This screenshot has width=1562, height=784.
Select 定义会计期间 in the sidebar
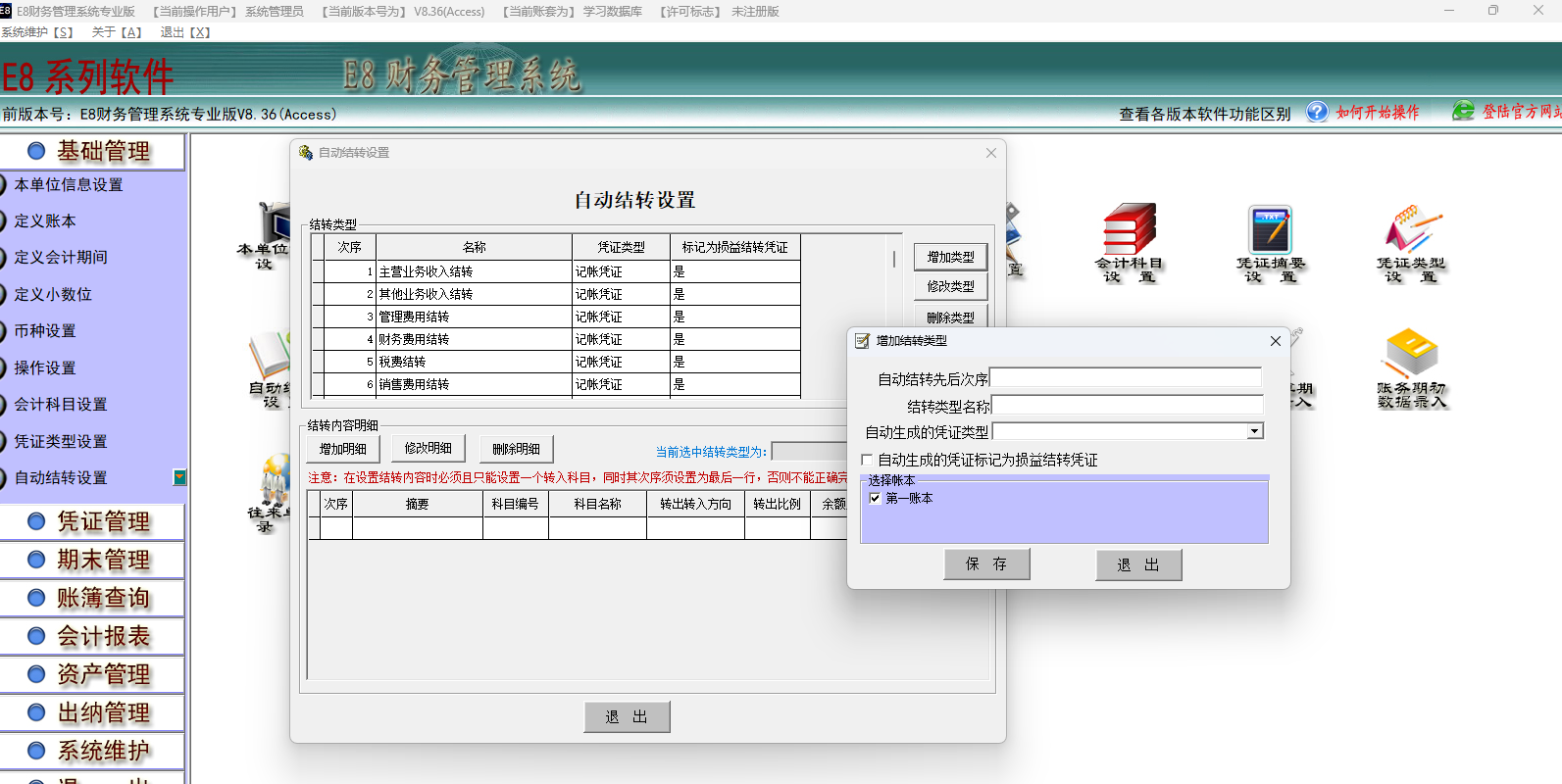(61, 258)
